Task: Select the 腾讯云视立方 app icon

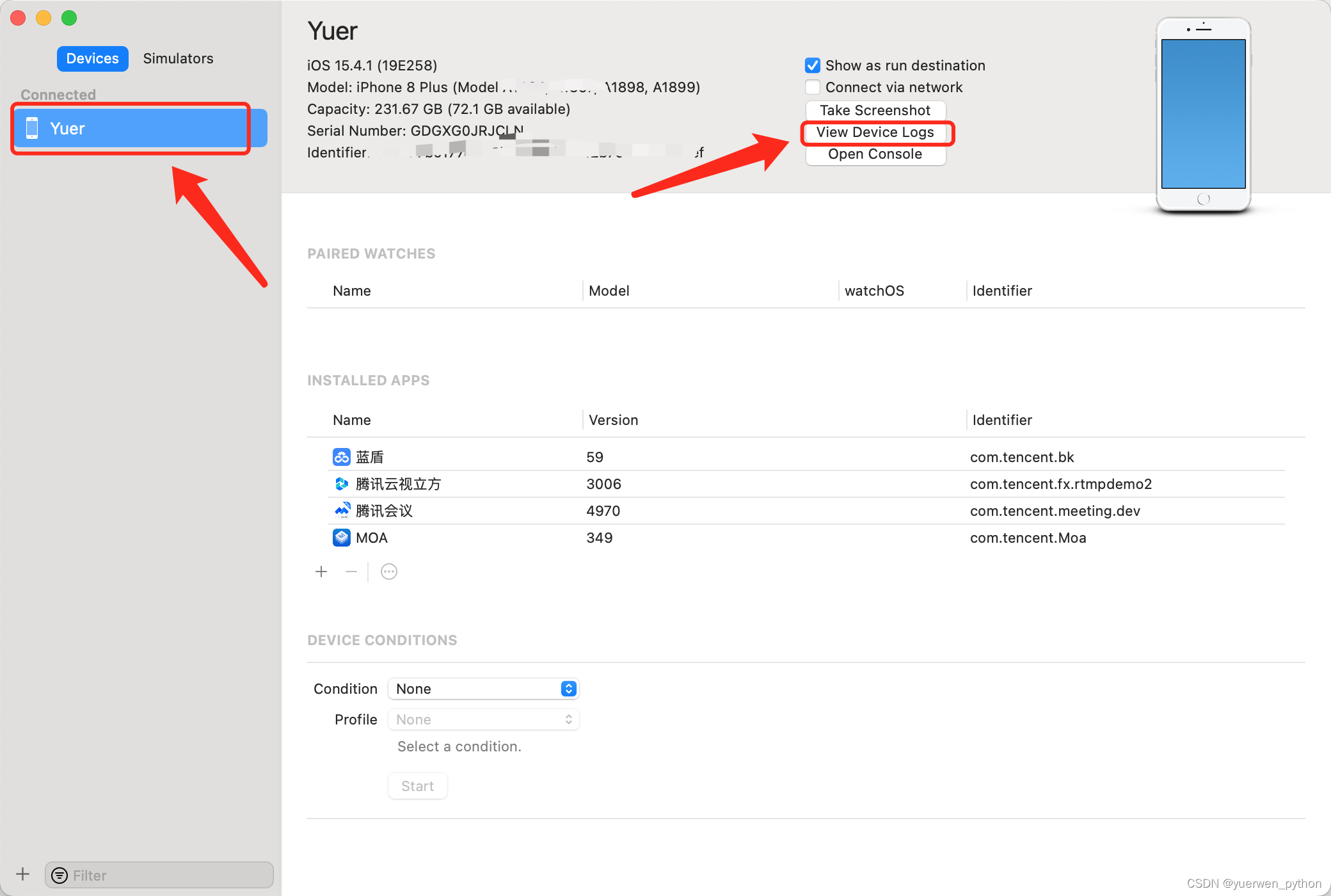Action: click(x=341, y=483)
